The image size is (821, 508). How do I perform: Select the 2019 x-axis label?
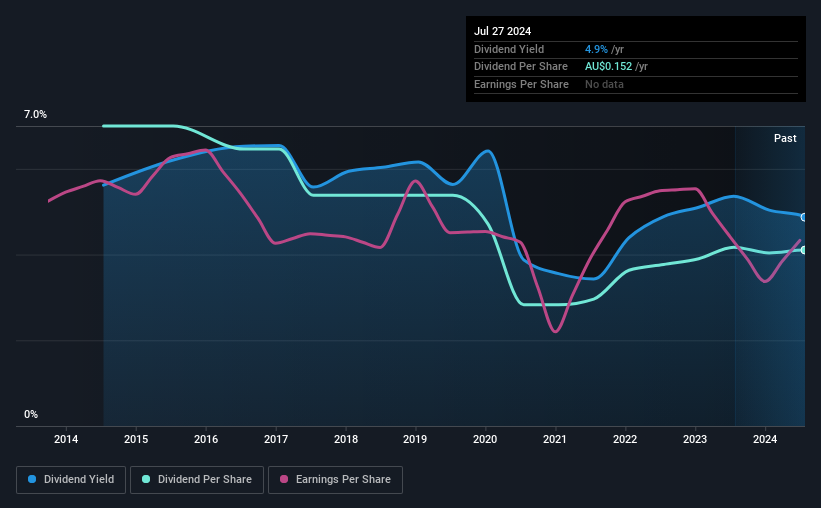(x=415, y=439)
